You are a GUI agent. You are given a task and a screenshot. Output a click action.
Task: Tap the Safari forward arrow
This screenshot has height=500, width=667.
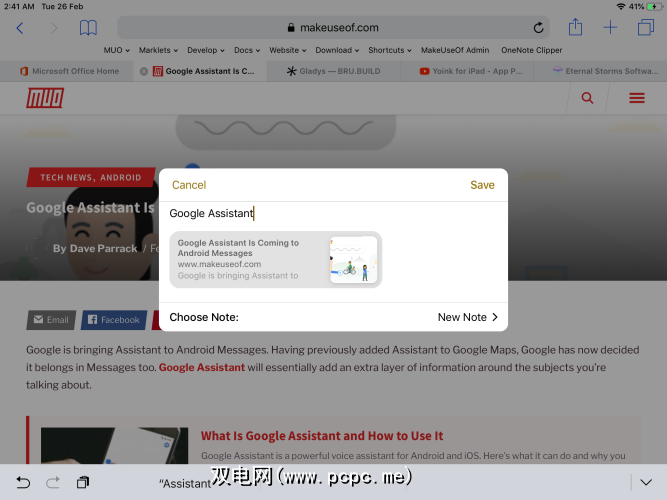click(54, 28)
